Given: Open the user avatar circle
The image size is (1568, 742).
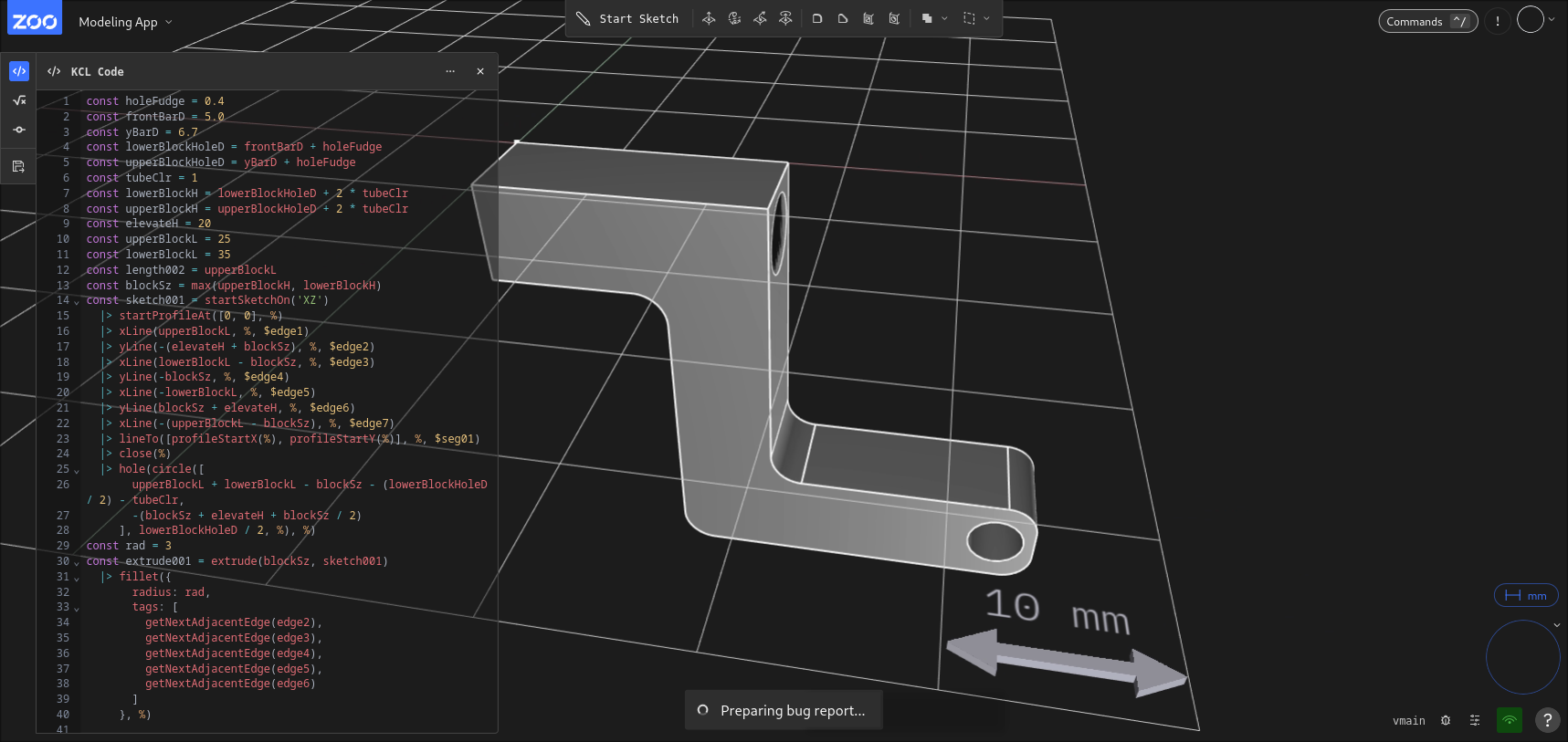Looking at the screenshot, I should (x=1530, y=19).
